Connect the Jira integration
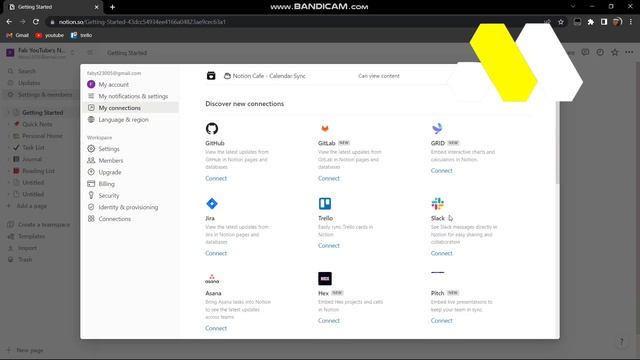The image size is (640, 360). pos(216,253)
